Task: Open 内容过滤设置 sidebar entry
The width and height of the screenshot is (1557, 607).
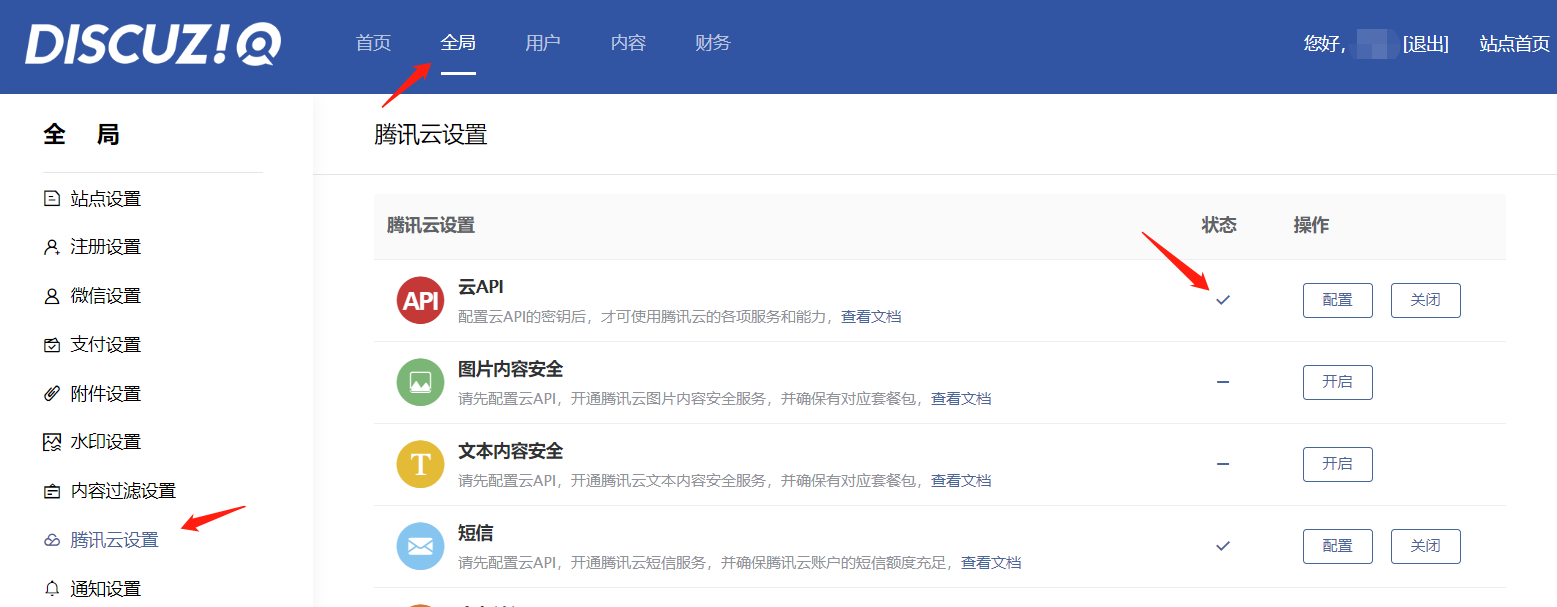Action: tap(123, 491)
